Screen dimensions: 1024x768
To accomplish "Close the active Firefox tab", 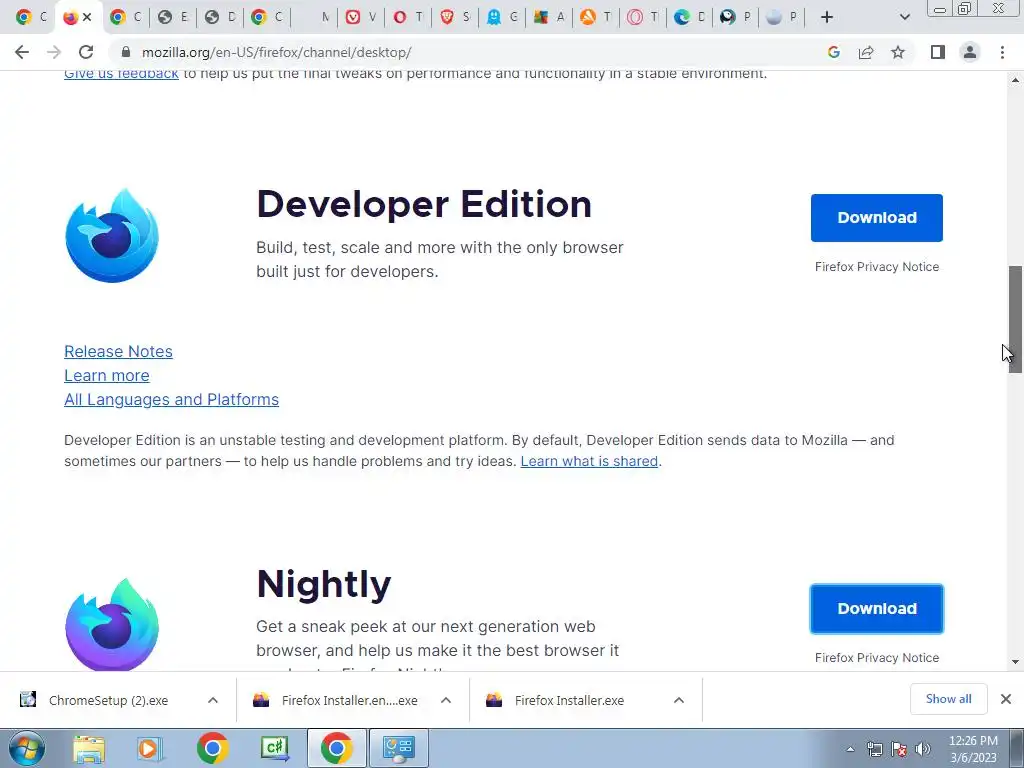I will pyautogui.click(x=87, y=17).
